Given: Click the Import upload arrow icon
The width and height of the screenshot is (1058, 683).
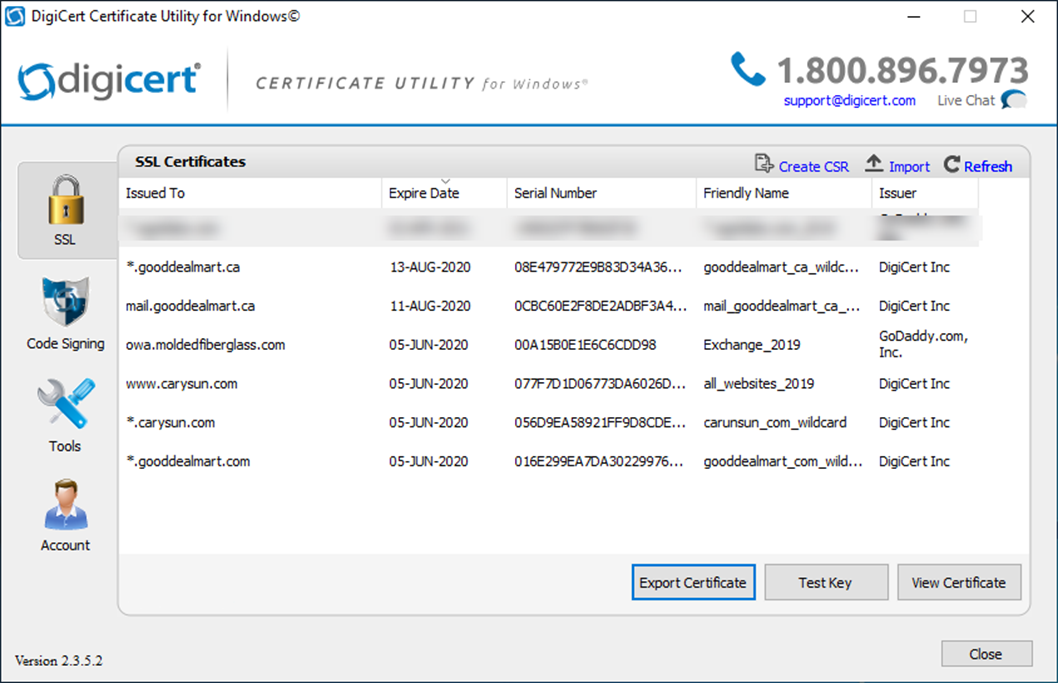Looking at the screenshot, I should [874, 163].
